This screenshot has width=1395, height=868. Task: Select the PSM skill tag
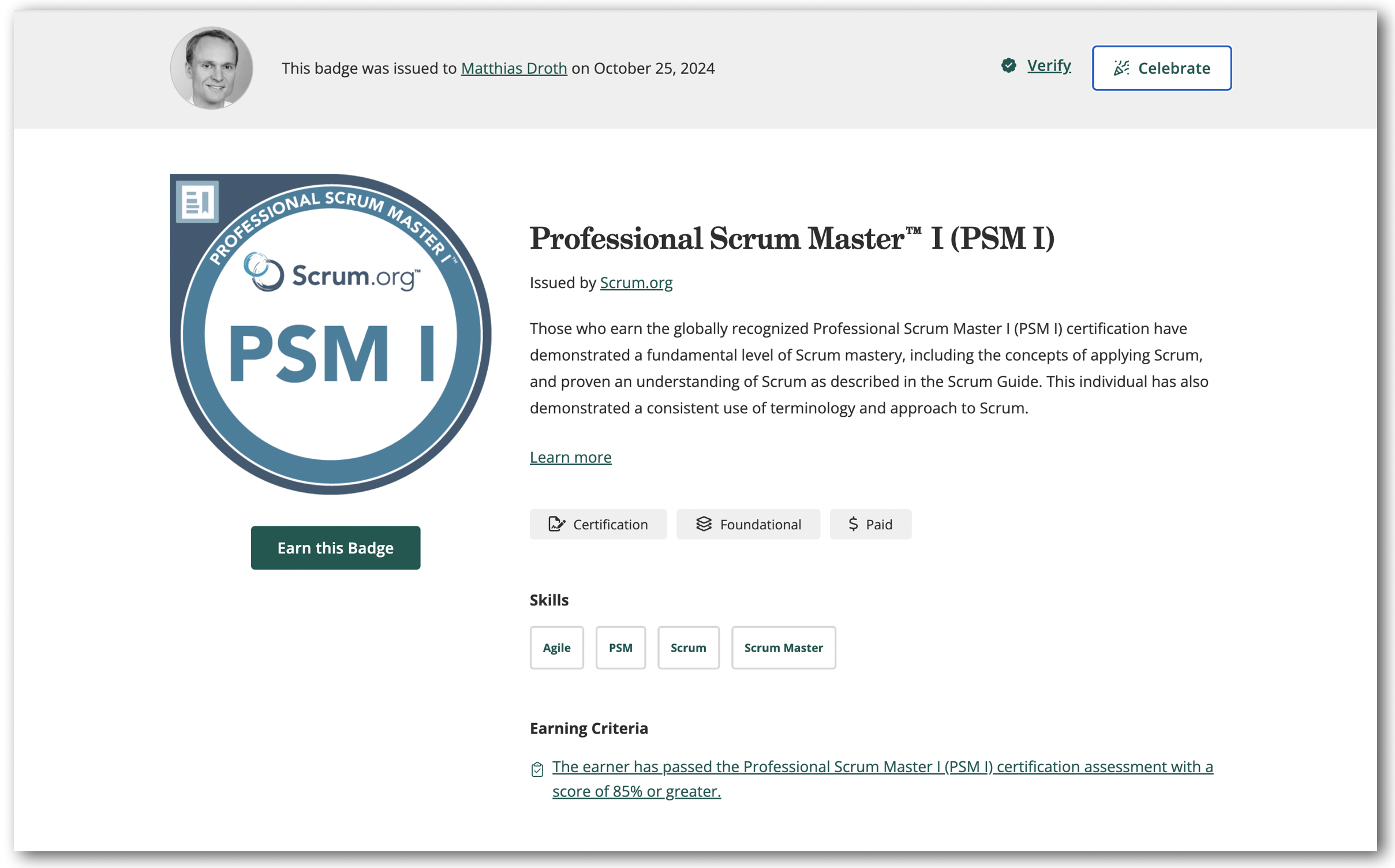tap(620, 648)
